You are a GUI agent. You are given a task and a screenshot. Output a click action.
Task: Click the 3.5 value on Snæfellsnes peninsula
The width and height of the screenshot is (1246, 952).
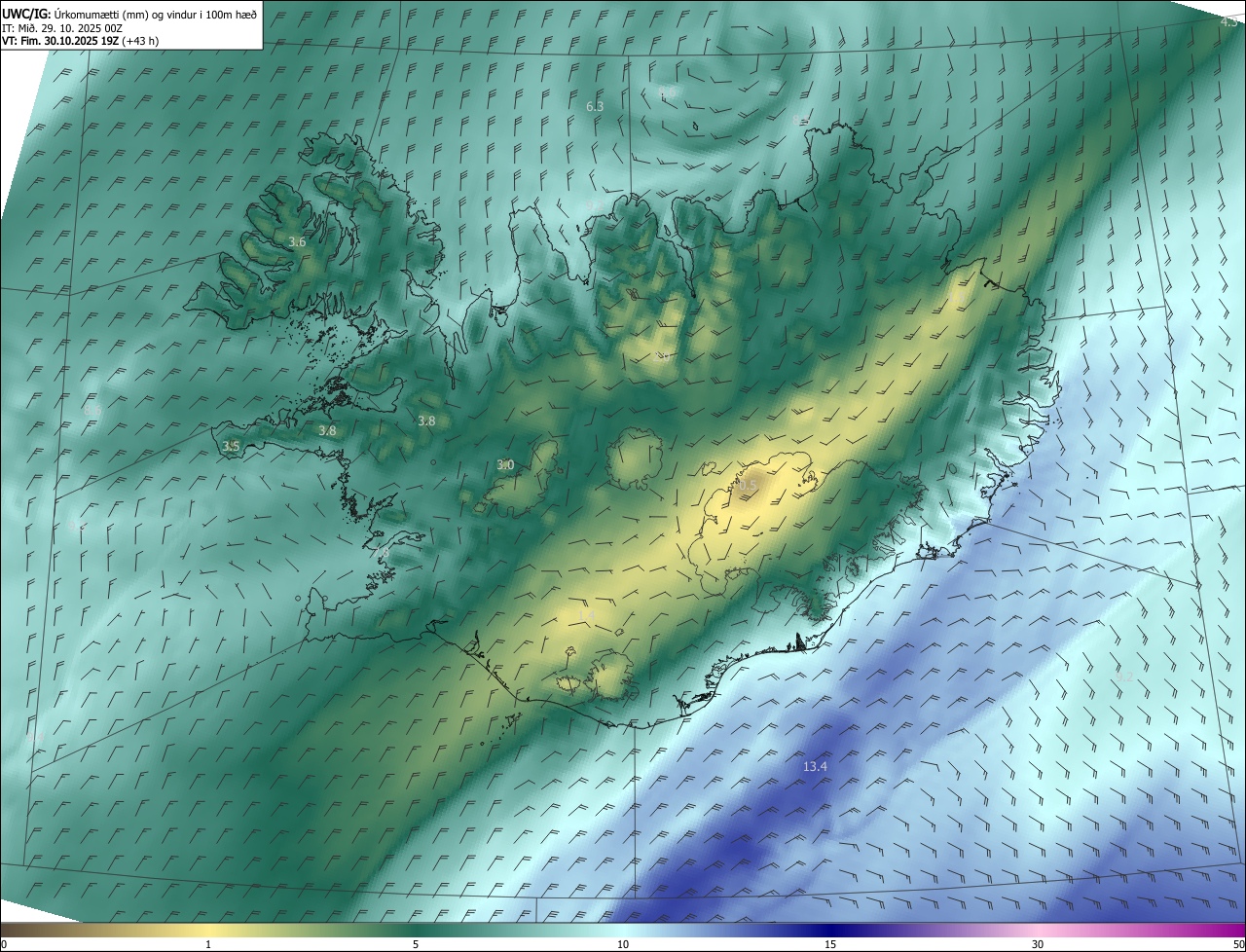click(x=231, y=446)
